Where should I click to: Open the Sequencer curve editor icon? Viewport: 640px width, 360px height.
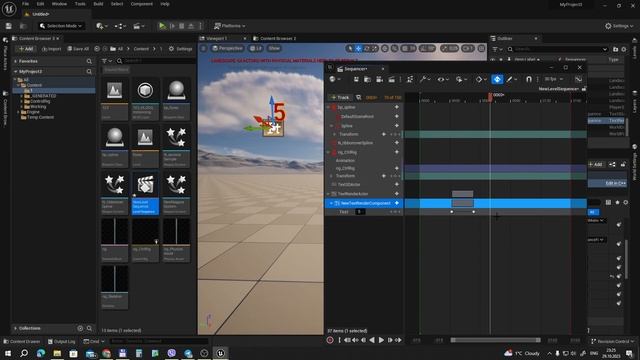(578, 80)
